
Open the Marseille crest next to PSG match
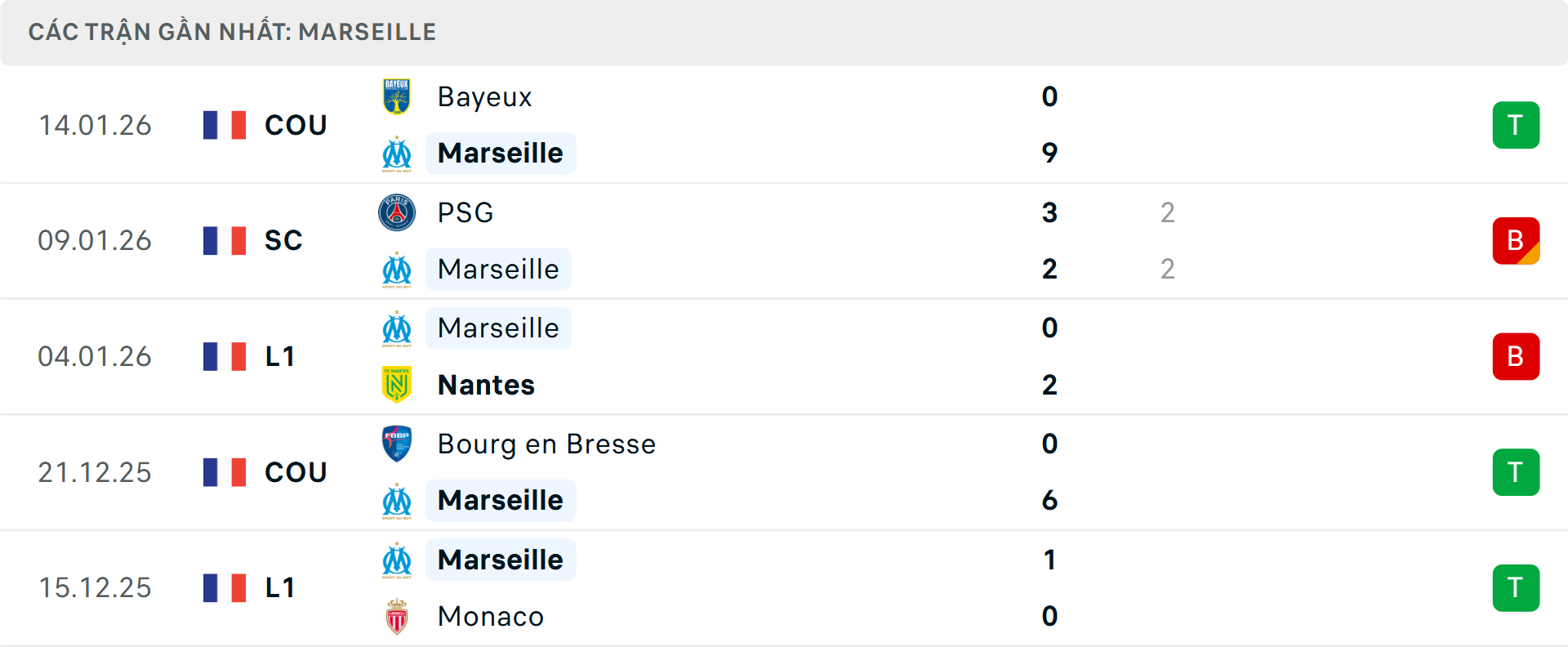397,270
